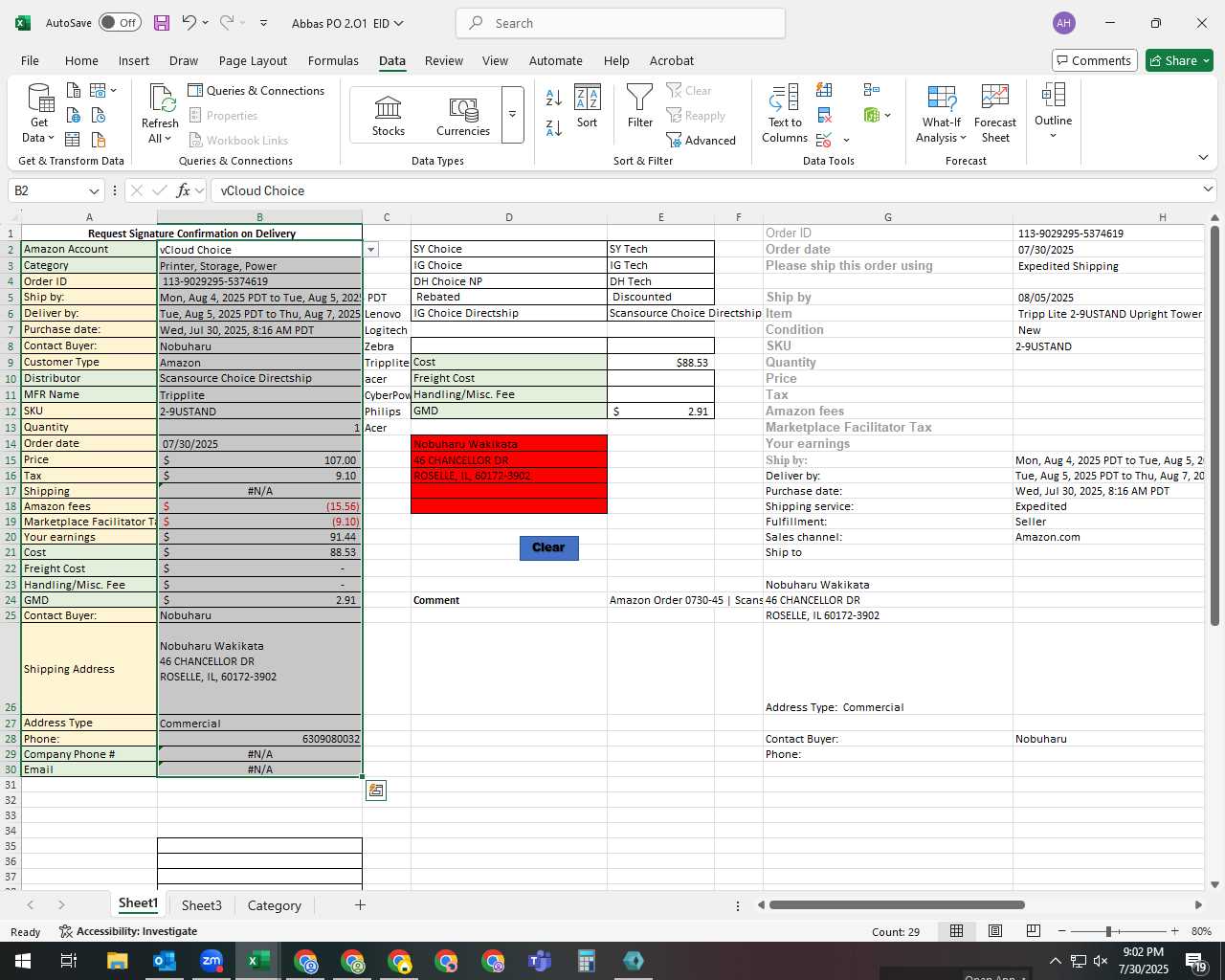Click Remove Duplicates icon
Viewport: 1225px width, 980px height.
pos(824,116)
